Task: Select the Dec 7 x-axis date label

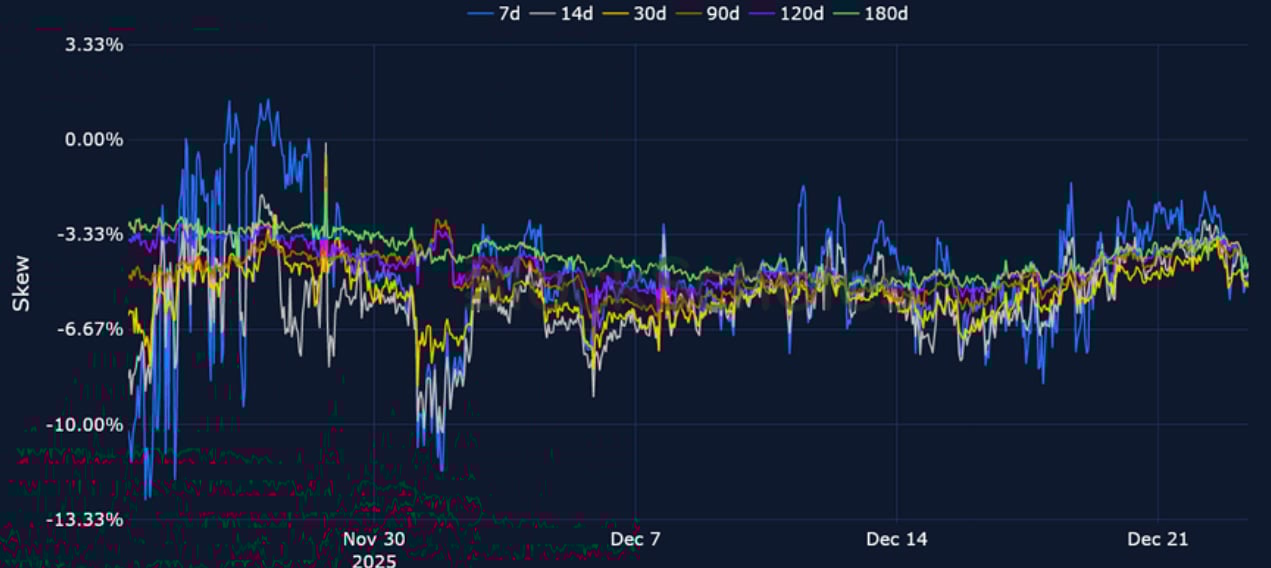Action: pos(636,539)
